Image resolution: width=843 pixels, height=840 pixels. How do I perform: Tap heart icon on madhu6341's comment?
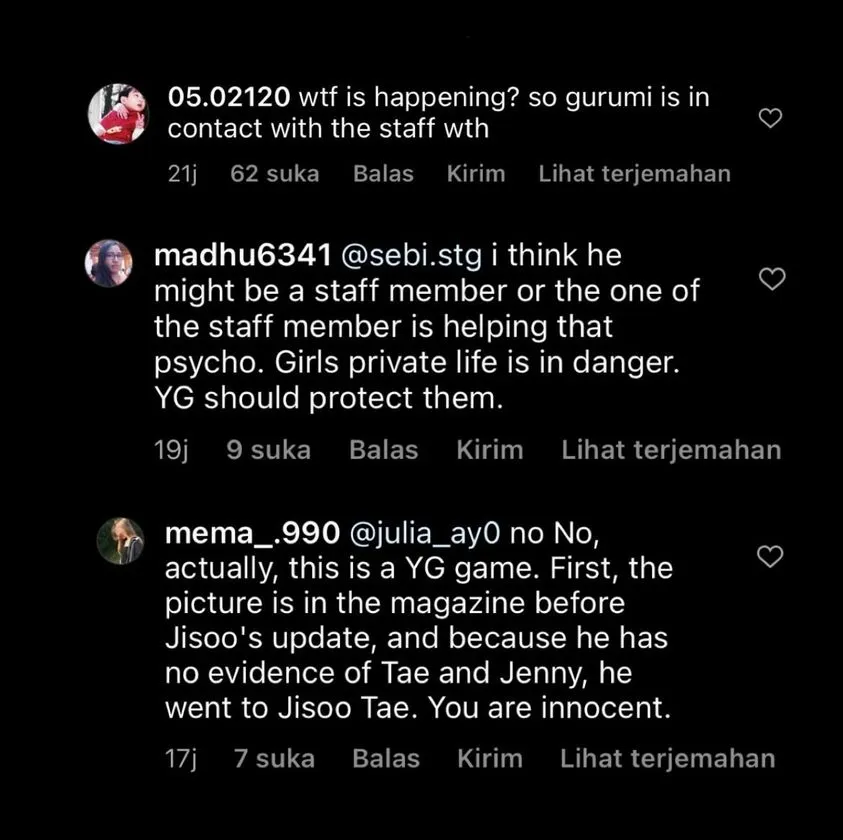pos(772,280)
